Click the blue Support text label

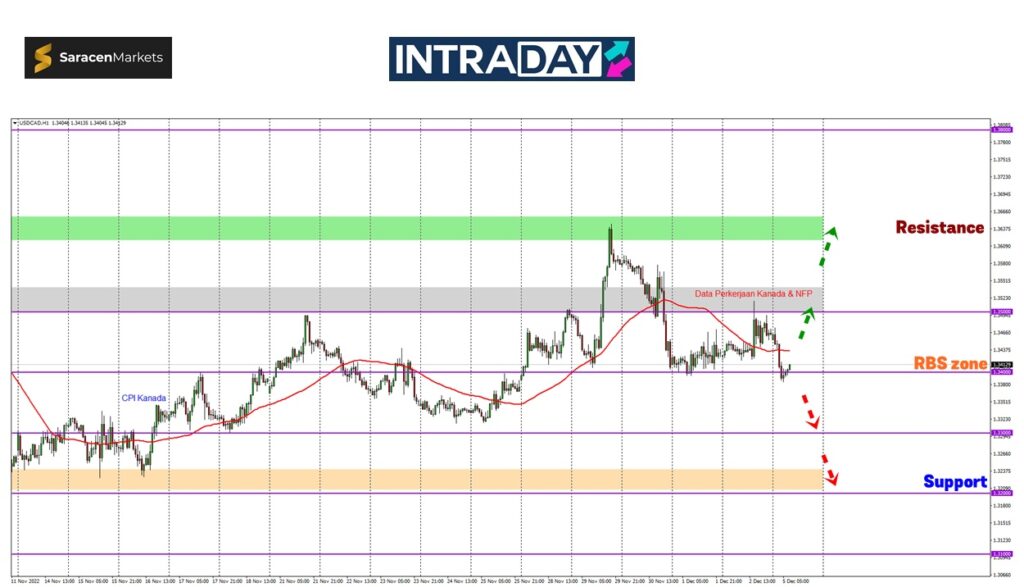click(954, 482)
